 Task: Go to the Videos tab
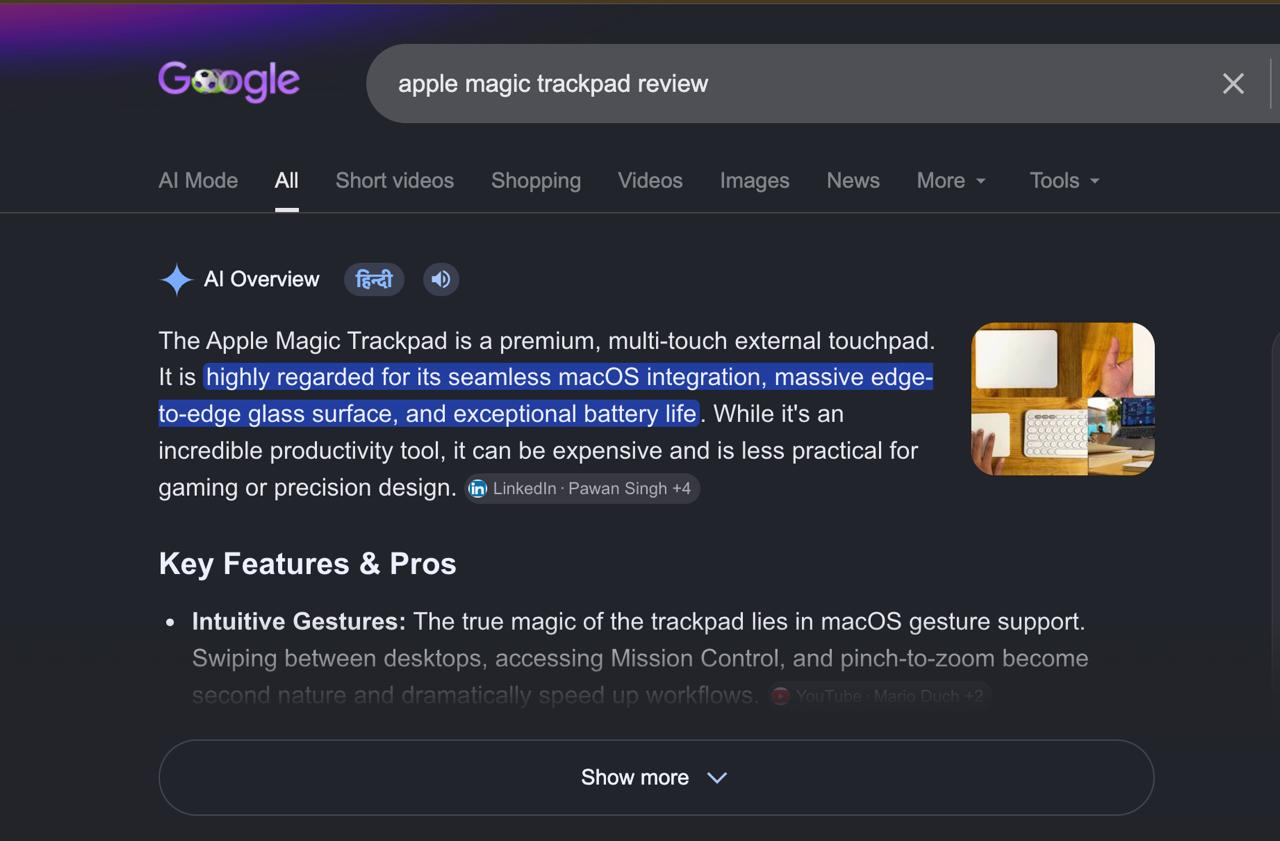(x=650, y=181)
